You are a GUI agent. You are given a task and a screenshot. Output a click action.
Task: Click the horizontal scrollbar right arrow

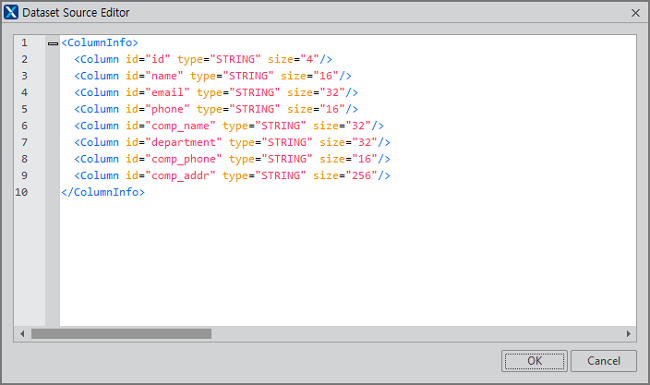tap(628, 334)
